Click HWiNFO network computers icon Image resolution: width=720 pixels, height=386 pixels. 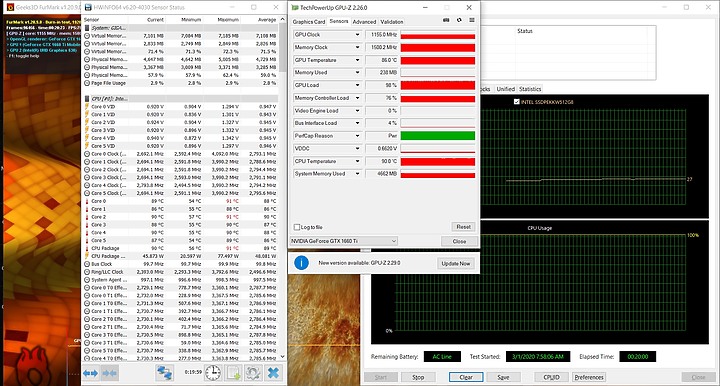(x=164, y=373)
